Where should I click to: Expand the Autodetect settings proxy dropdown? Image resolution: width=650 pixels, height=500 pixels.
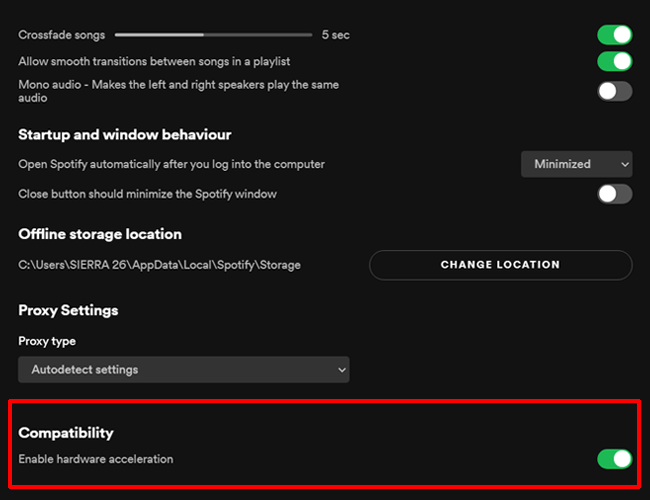(x=183, y=370)
